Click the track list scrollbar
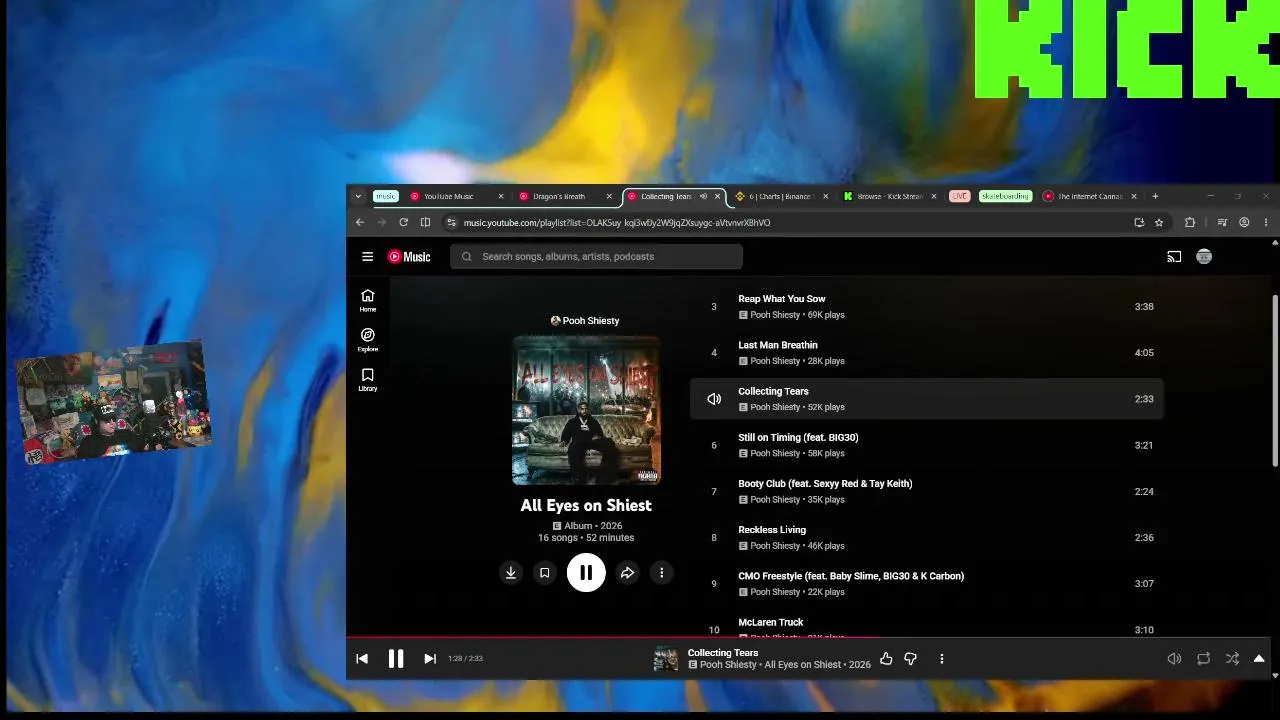 1274,380
